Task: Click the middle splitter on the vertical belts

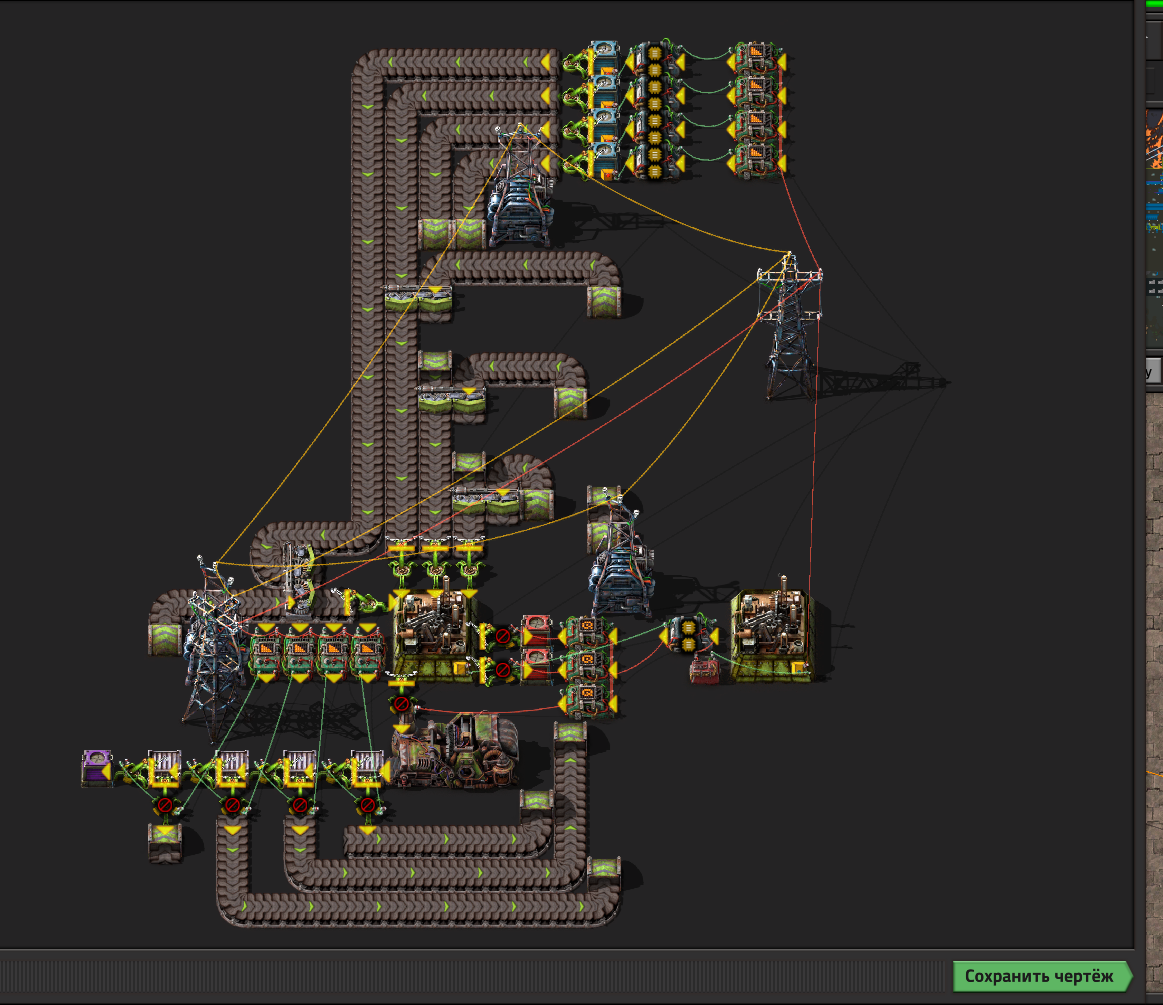Action: pos(452,399)
